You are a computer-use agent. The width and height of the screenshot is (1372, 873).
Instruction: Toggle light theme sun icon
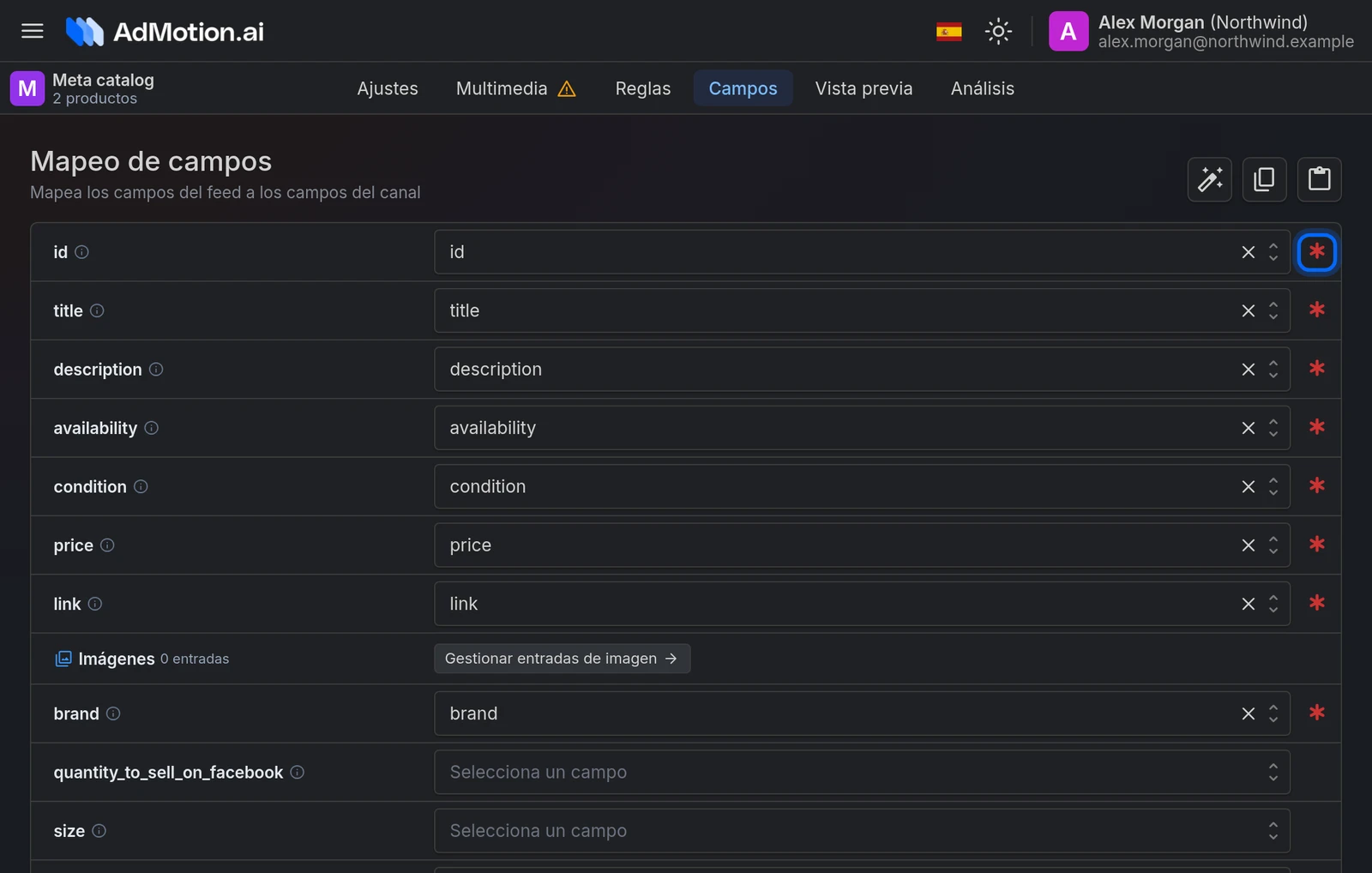point(998,32)
